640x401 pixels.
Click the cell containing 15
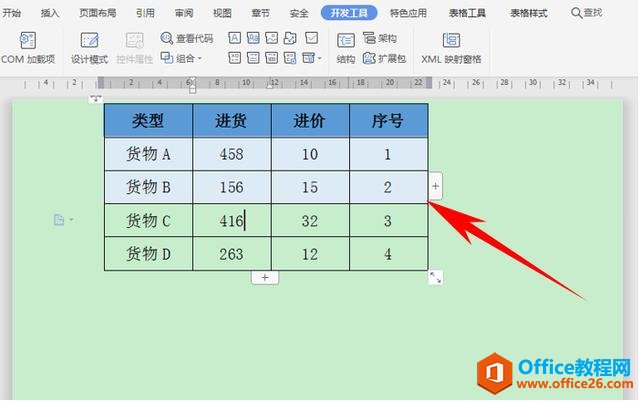click(x=310, y=187)
